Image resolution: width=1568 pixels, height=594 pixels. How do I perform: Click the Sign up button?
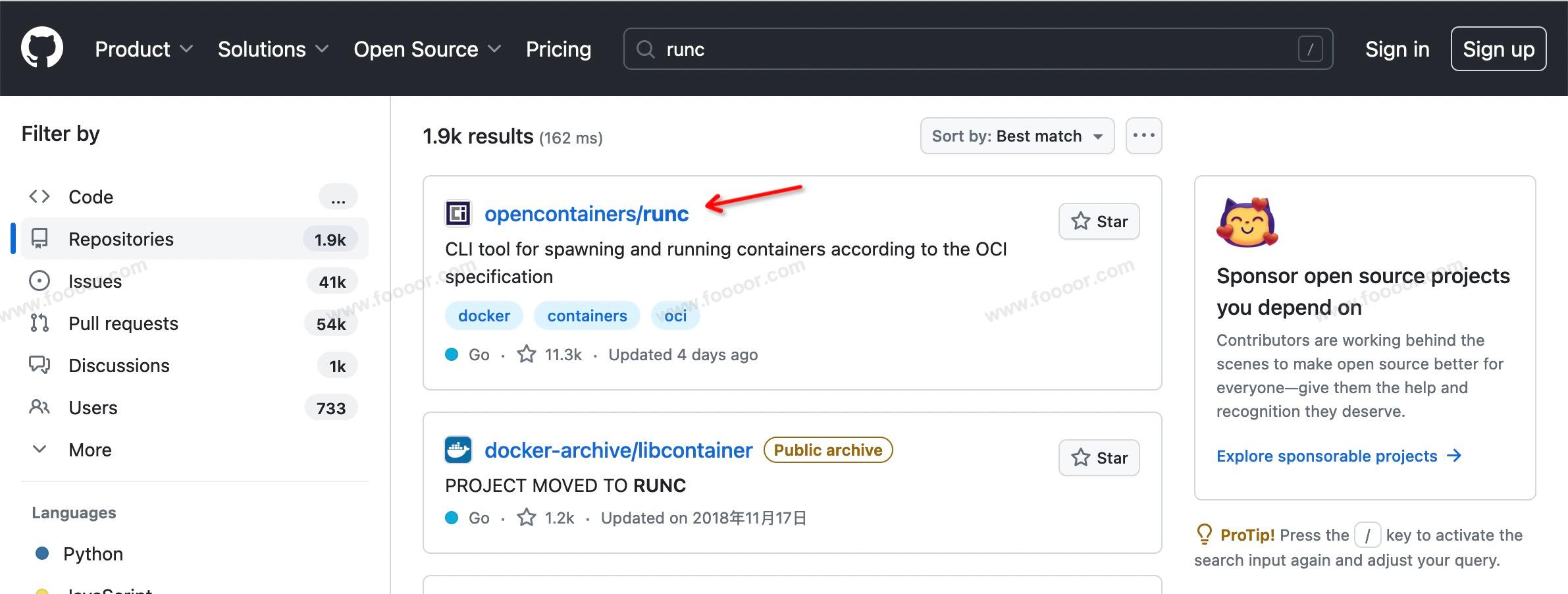point(1498,49)
